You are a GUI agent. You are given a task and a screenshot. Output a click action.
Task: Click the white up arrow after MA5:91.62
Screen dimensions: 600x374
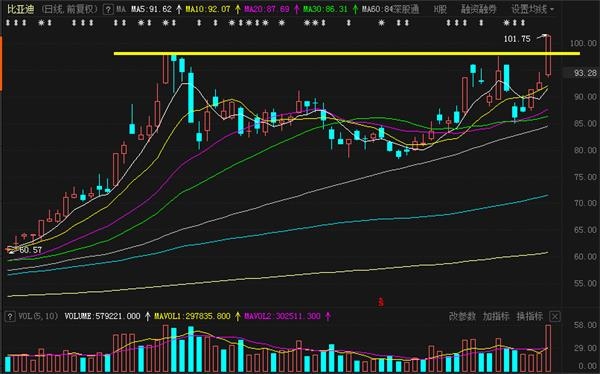pyautogui.click(x=179, y=9)
